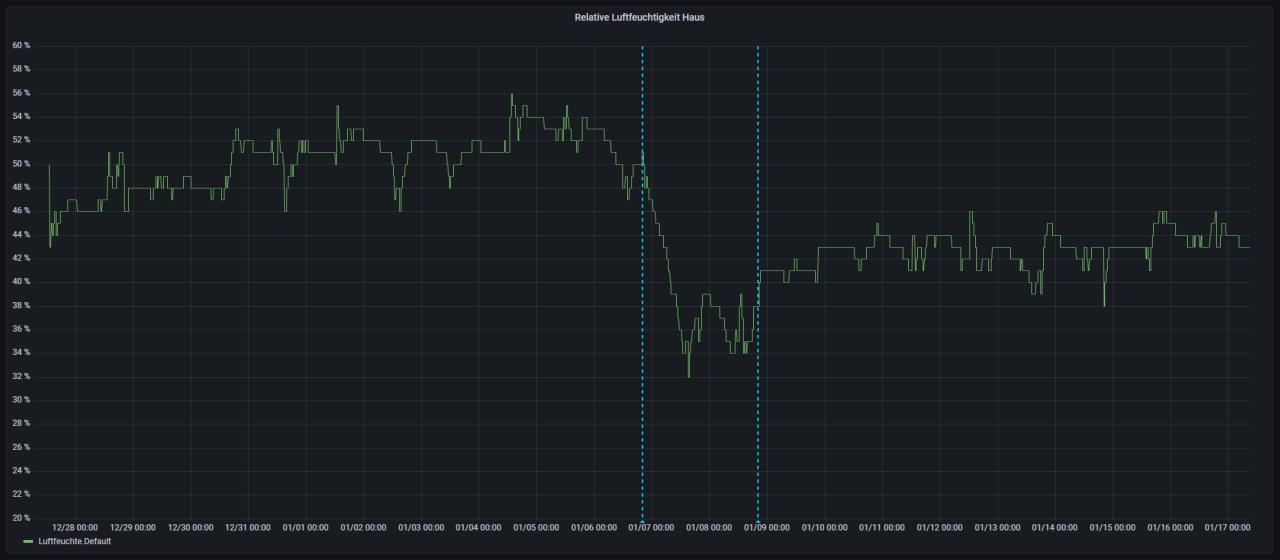The height and width of the screenshot is (560, 1280).
Task: Click the '01/05 00:00' x-axis label
Action: point(536,527)
